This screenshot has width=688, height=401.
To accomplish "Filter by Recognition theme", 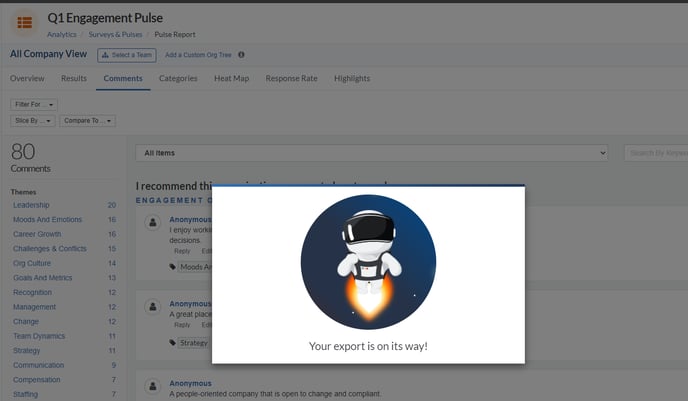I will [x=32, y=293].
